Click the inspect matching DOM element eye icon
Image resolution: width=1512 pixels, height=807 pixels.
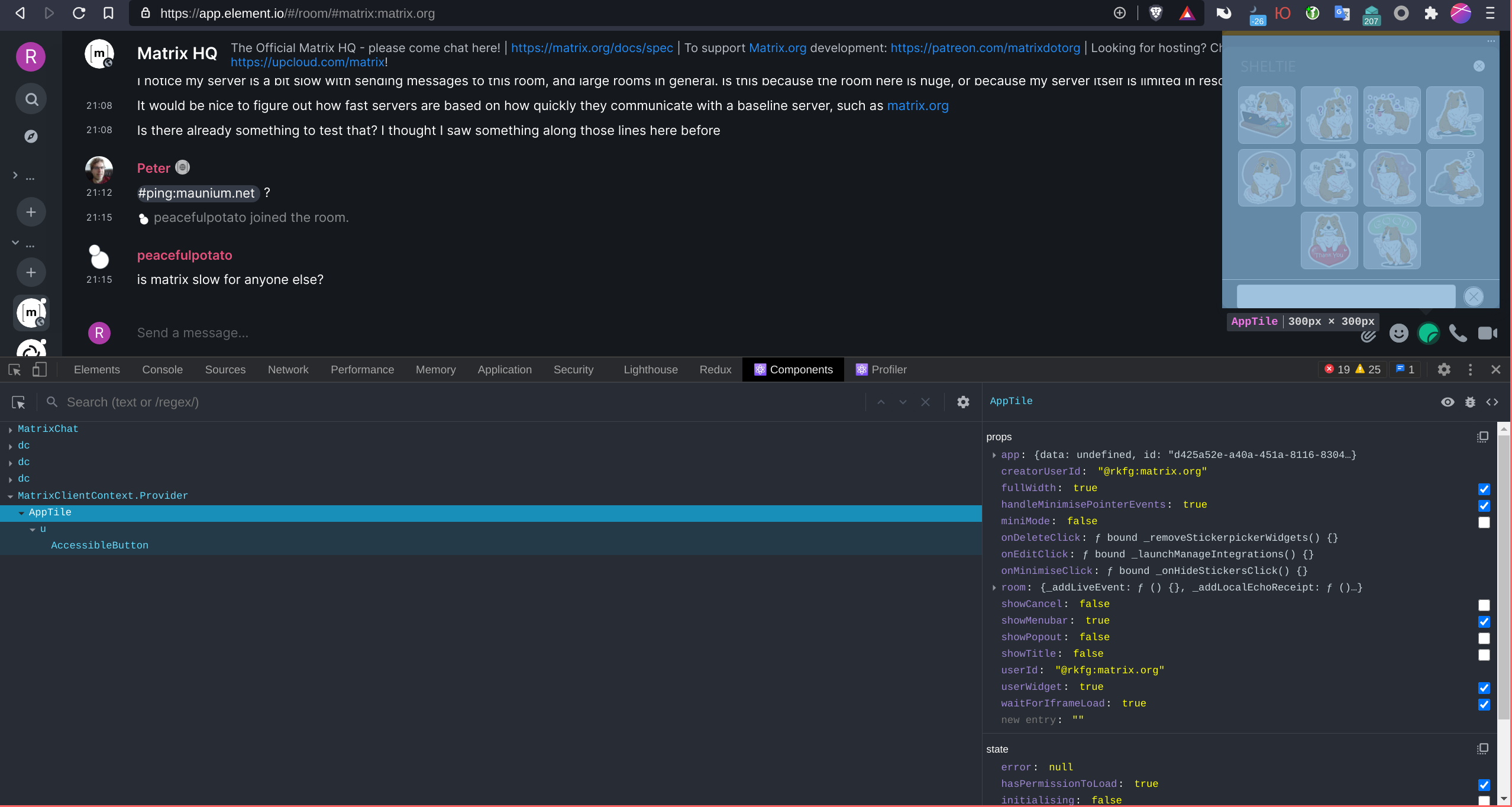1447,402
